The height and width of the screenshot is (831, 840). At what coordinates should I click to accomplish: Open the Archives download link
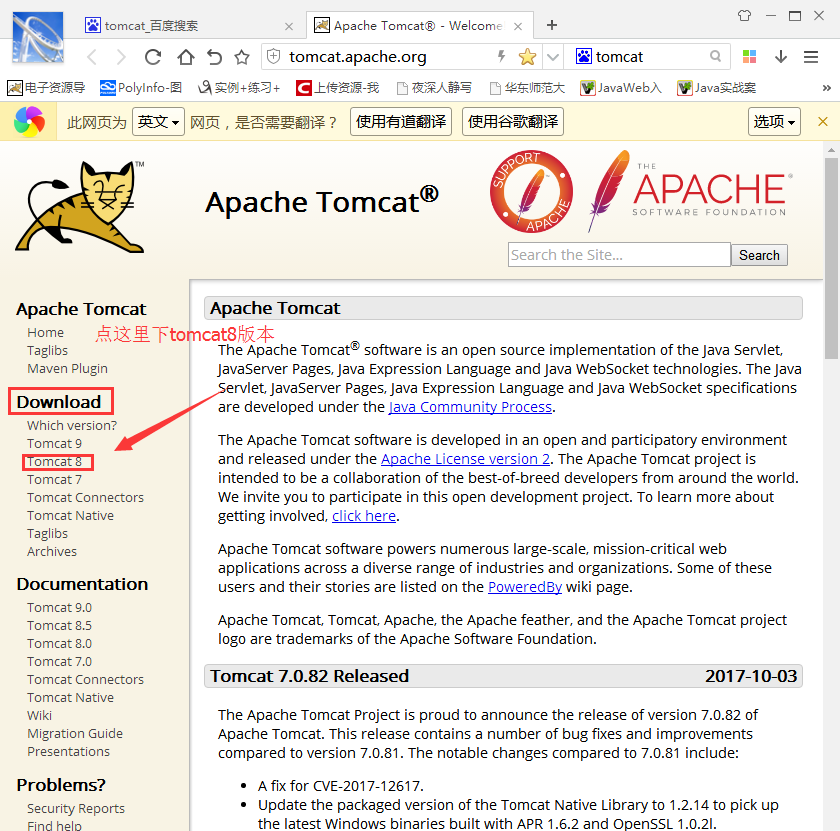(52, 551)
